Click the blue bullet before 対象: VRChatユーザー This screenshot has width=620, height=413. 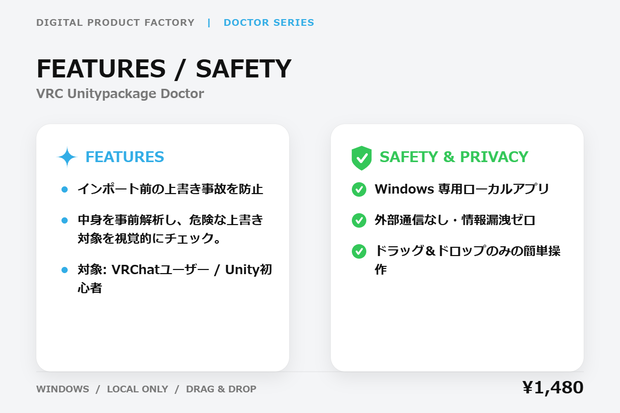[x=65, y=270]
